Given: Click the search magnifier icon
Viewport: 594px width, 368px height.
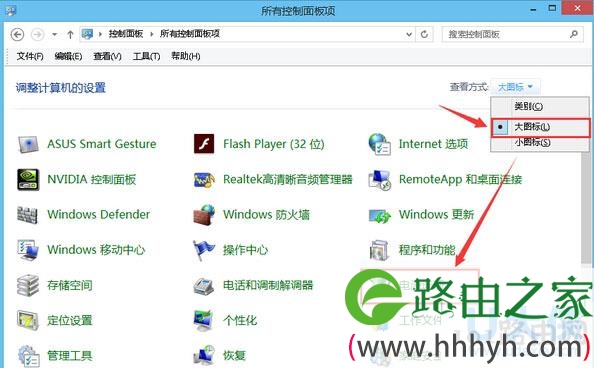Looking at the screenshot, I should (574, 34).
